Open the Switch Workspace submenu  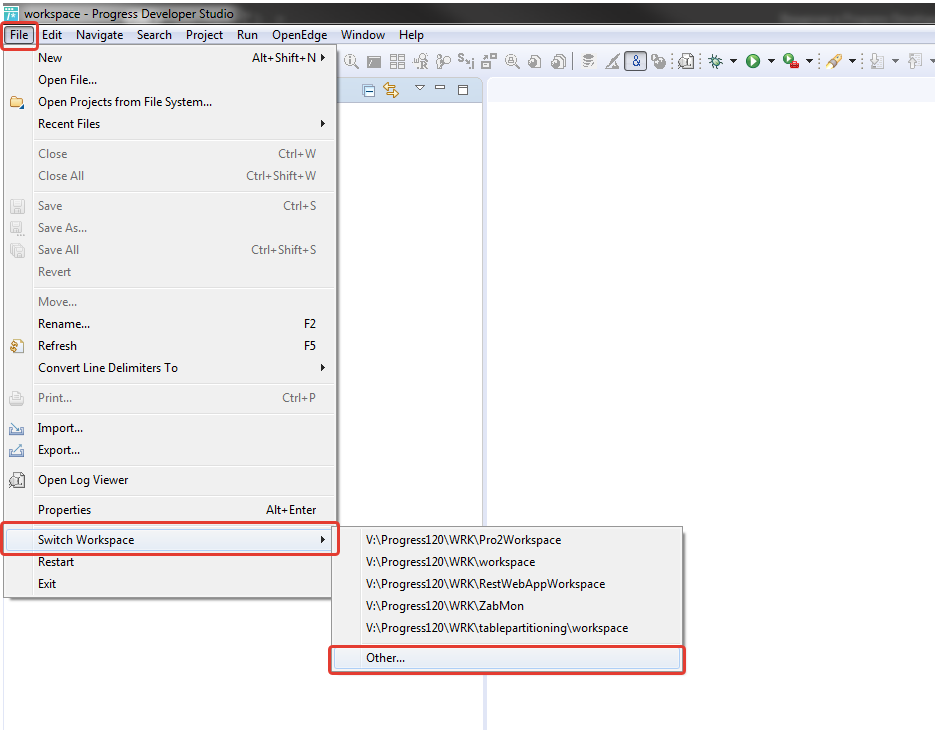pos(169,540)
